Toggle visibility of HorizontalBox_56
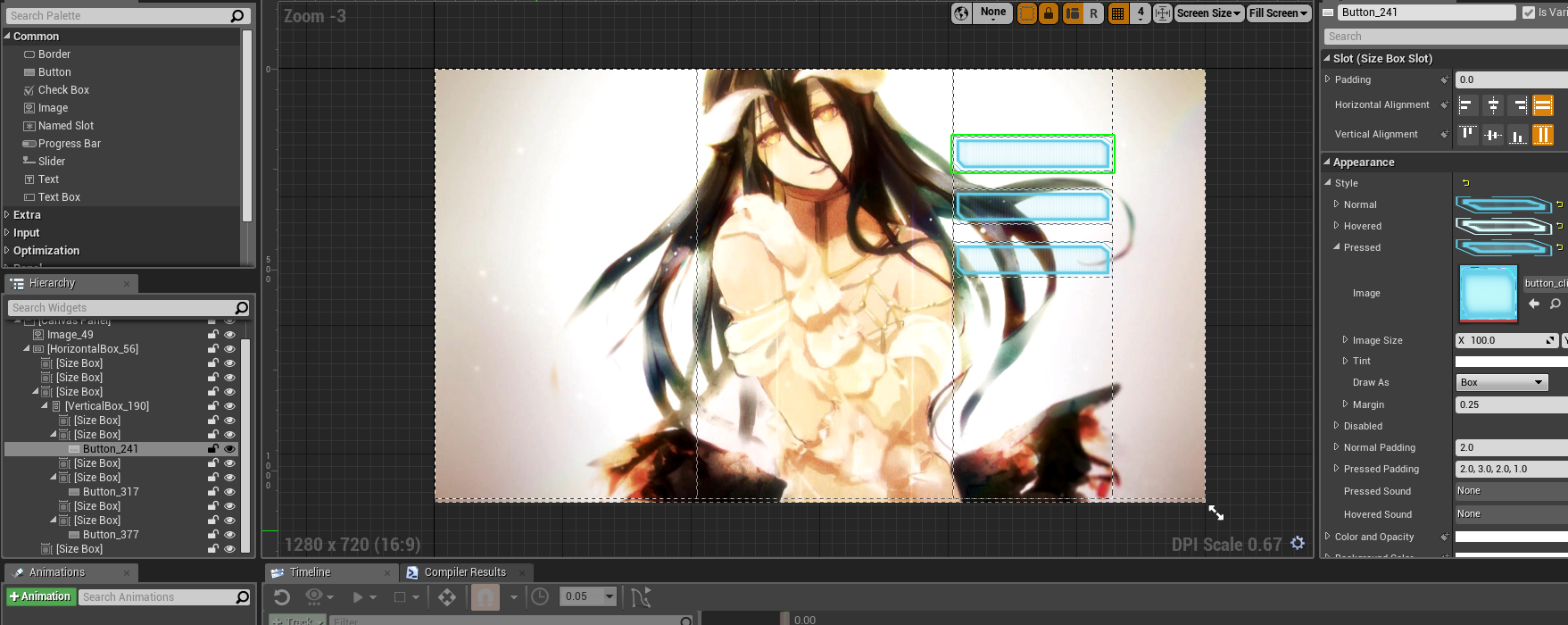 (x=229, y=349)
